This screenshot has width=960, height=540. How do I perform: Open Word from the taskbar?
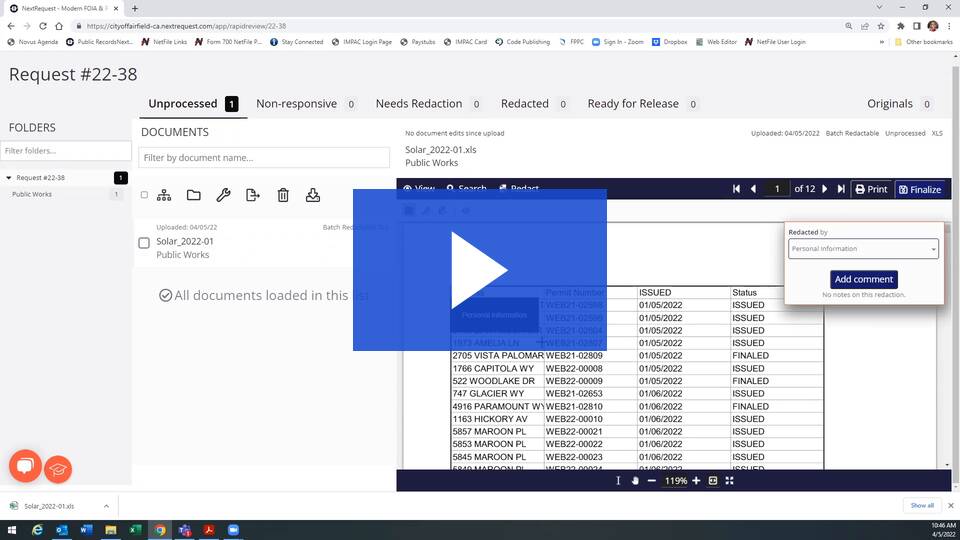(86, 530)
